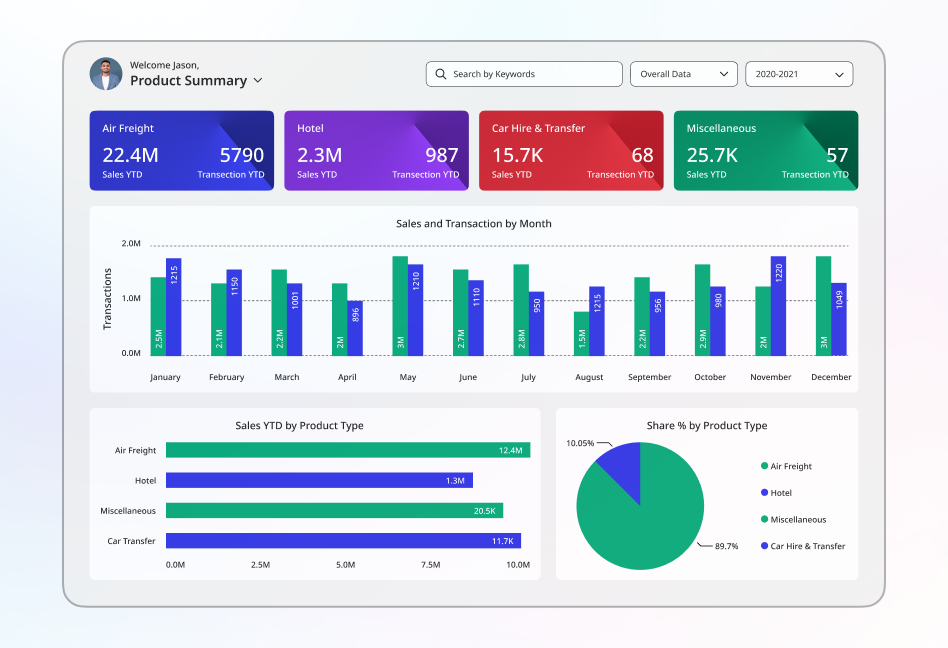Toggle Air Freight legend dot in pie chart
The image size is (948, 648).
pyautogui.click(x=764, y=465)
